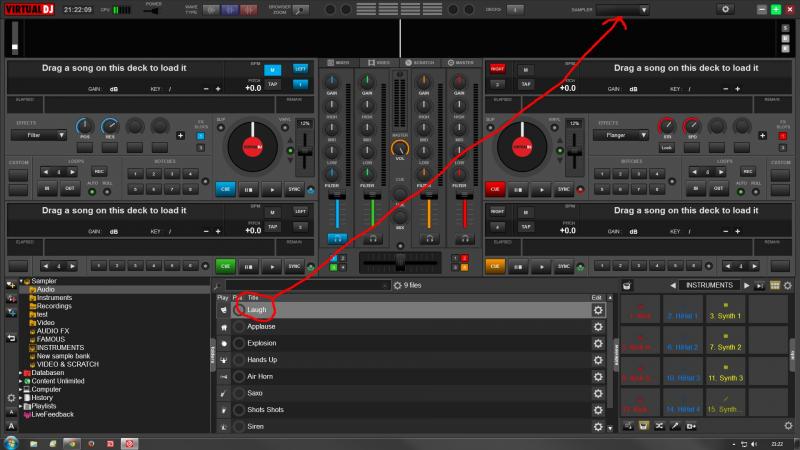This screenshot has height=450, width=800.
Task: Switch to the VIDEO tab in the mixer
Action: click(x=380, y=63)
